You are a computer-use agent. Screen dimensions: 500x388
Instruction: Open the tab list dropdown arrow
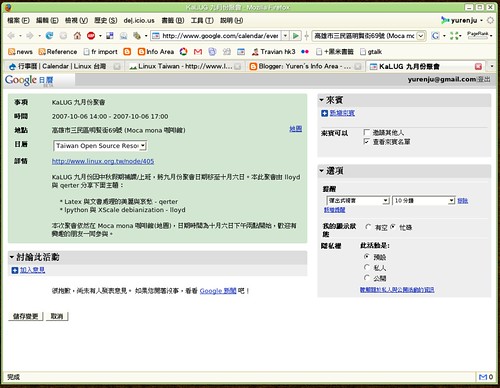pyautogui.click(x=492, y=66)
